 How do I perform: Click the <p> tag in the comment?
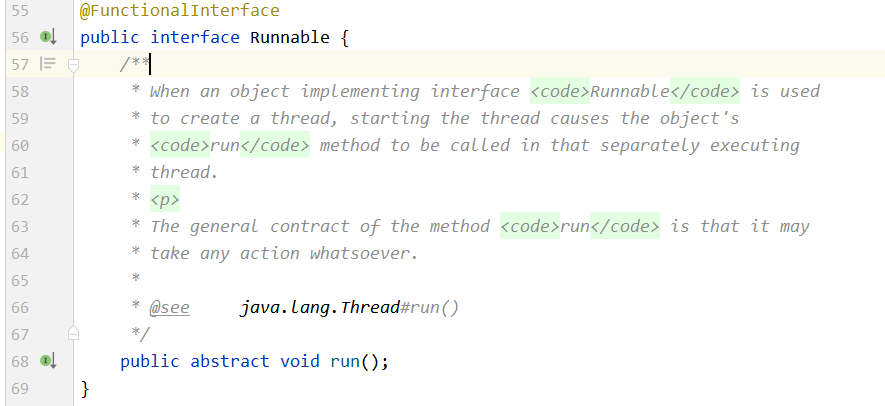(165, 199)
